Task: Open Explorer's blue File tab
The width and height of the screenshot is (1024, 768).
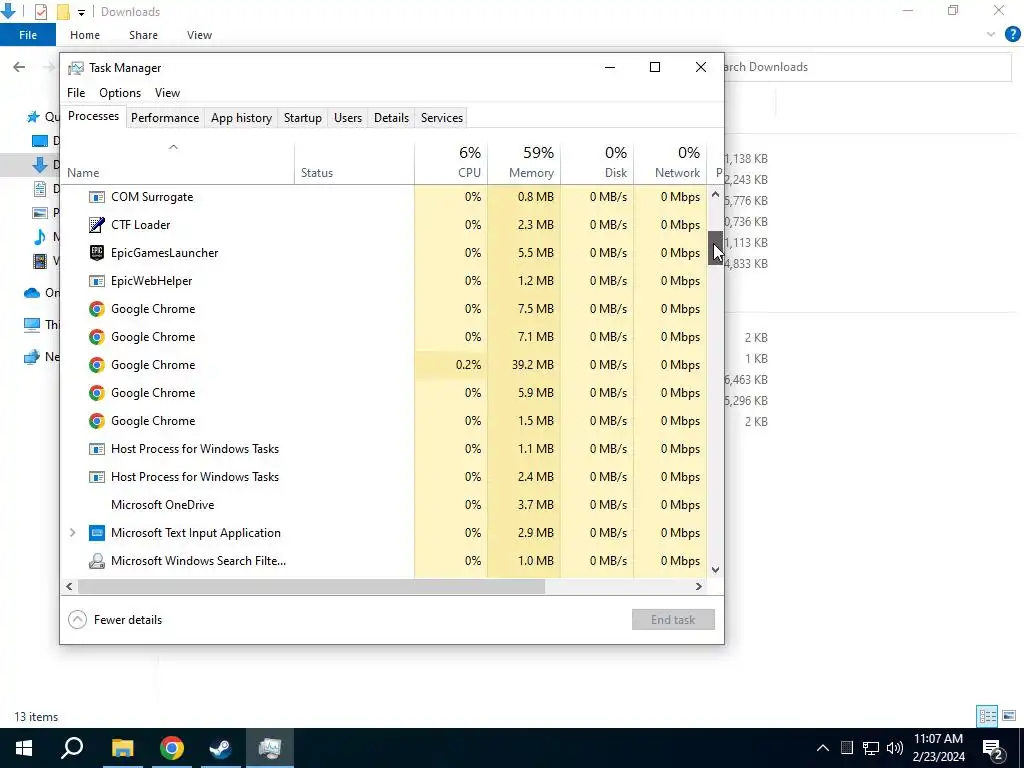Action: [x=27, y=35]
